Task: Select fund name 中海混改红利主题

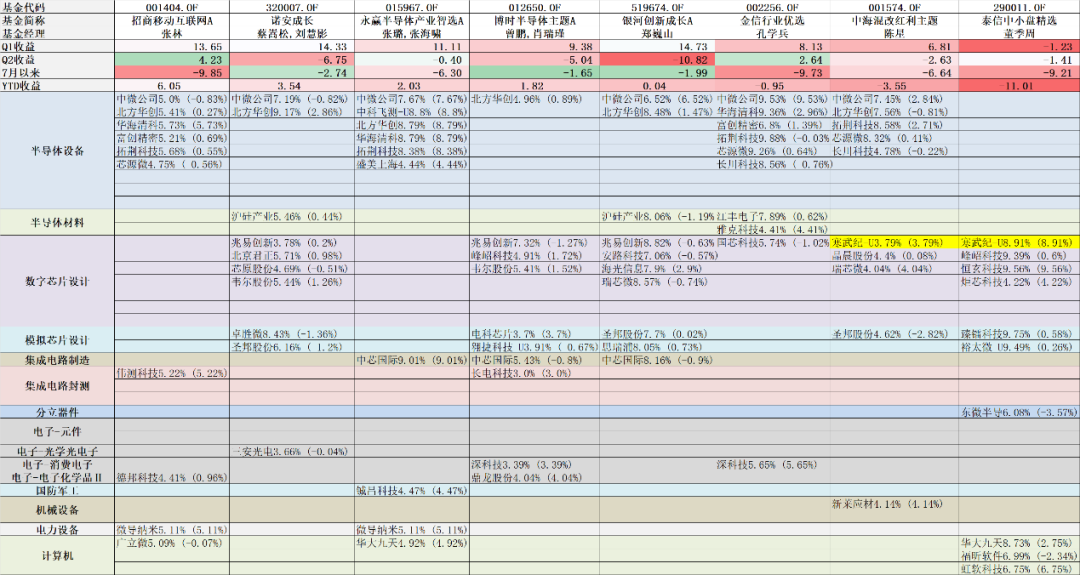Action: [x=895, y=21]
